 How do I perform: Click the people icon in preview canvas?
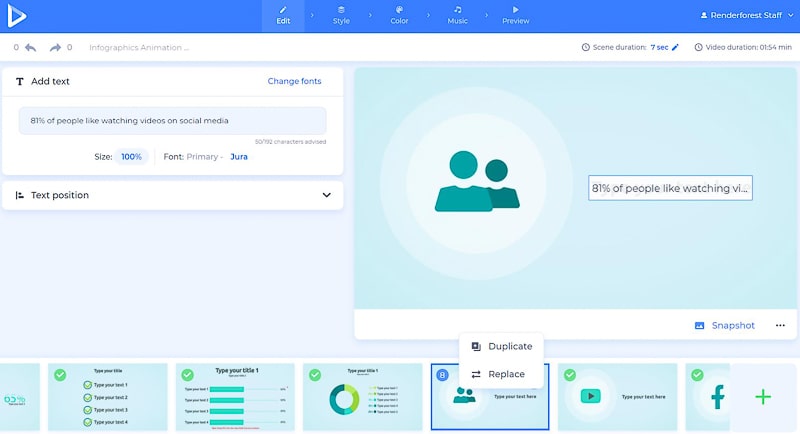(477, 182)
